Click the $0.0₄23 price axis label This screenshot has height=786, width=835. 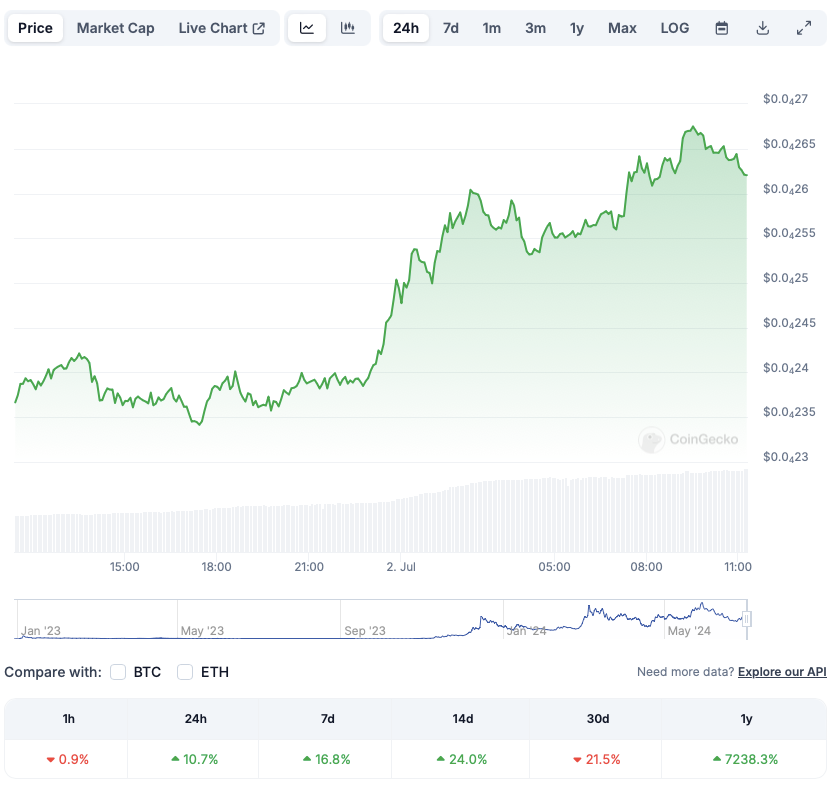coord(785,457)
